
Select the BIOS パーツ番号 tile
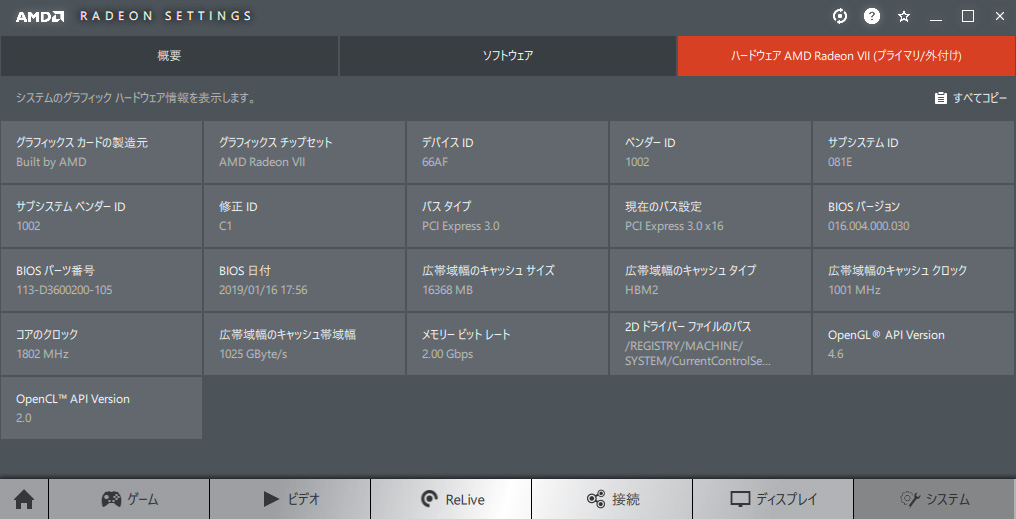[x=102, y=280]
